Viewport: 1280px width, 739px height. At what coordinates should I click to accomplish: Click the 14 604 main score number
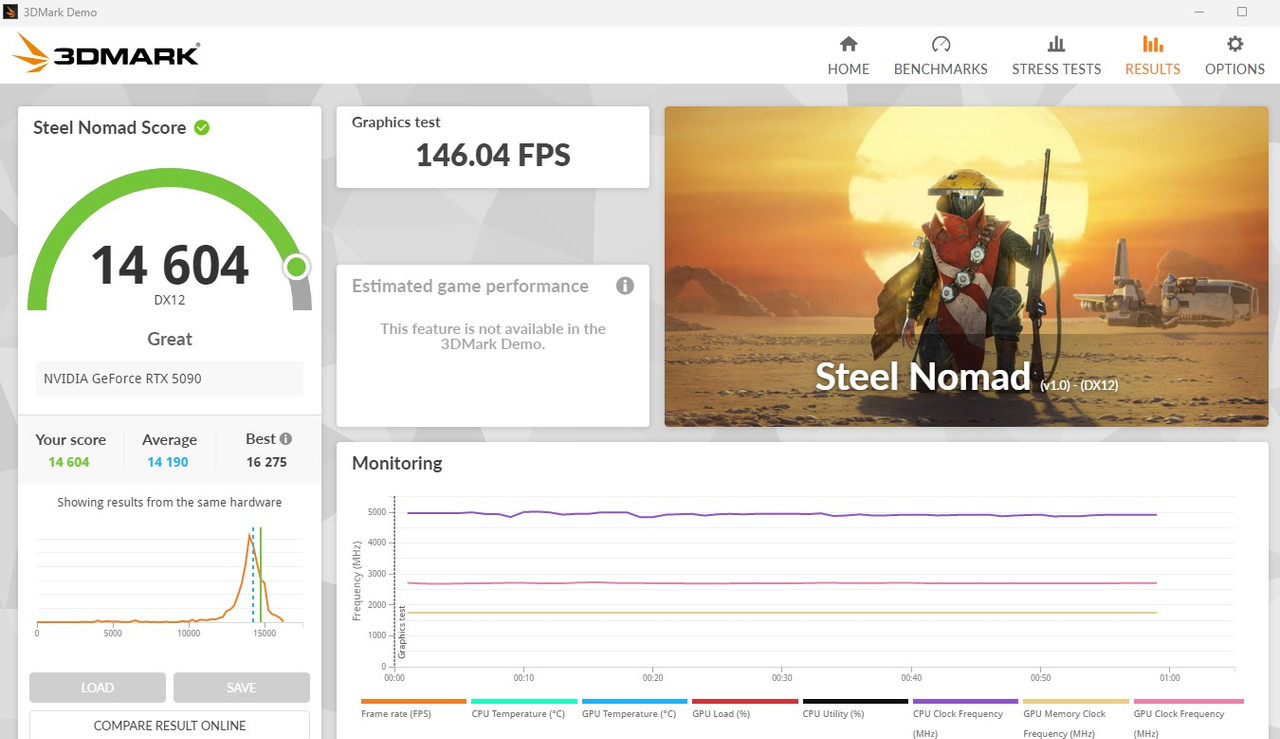(x=170, y=265)
